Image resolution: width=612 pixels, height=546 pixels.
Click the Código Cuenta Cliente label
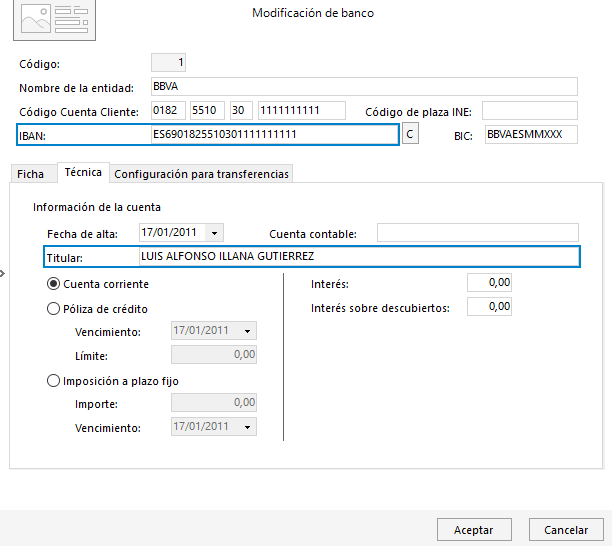(x=79, y=112)
